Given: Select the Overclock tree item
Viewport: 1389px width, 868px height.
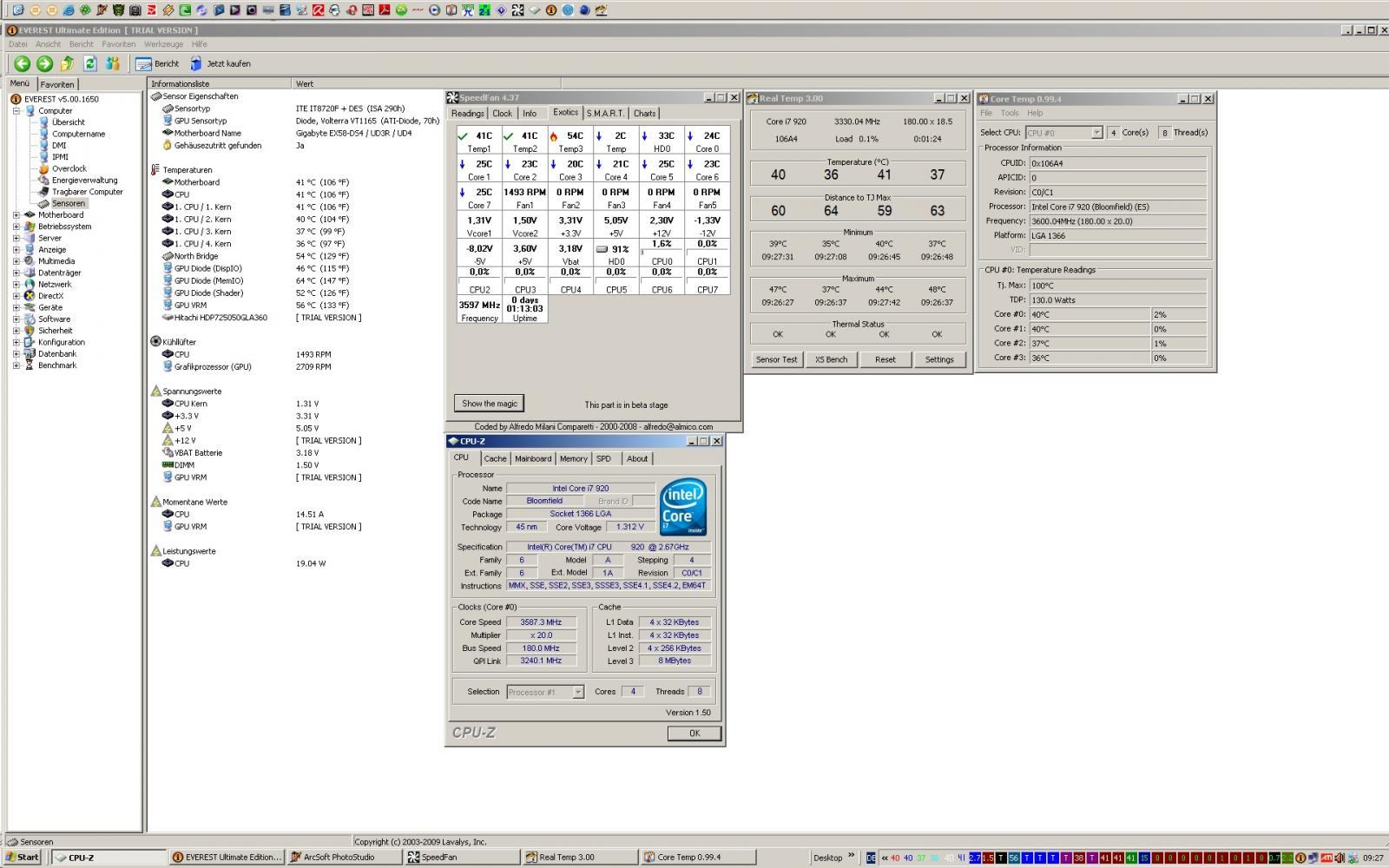Looking at the screenshot, I should click(69, 168).
